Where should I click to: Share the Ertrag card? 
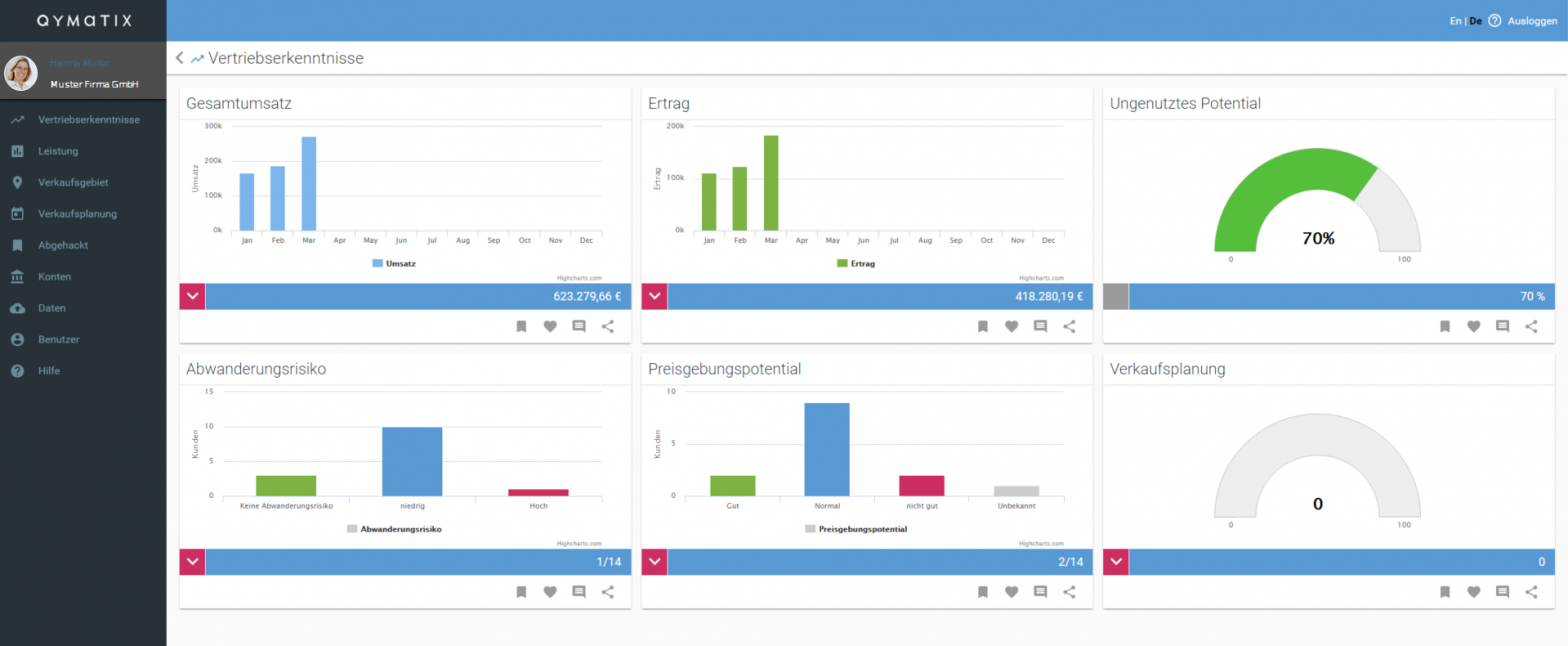click(x=1069, y=326)
